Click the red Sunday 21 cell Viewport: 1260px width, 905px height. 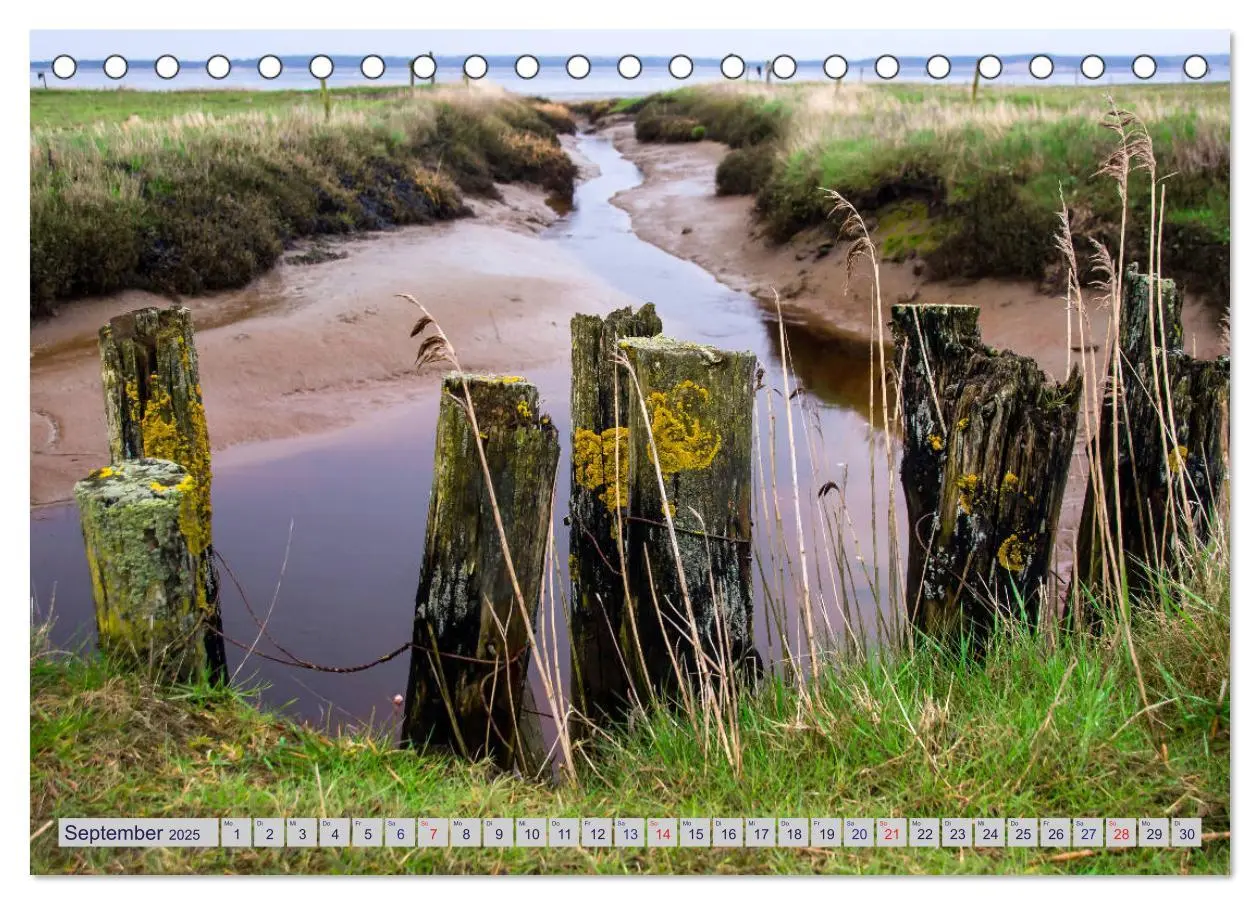[892, 833]
